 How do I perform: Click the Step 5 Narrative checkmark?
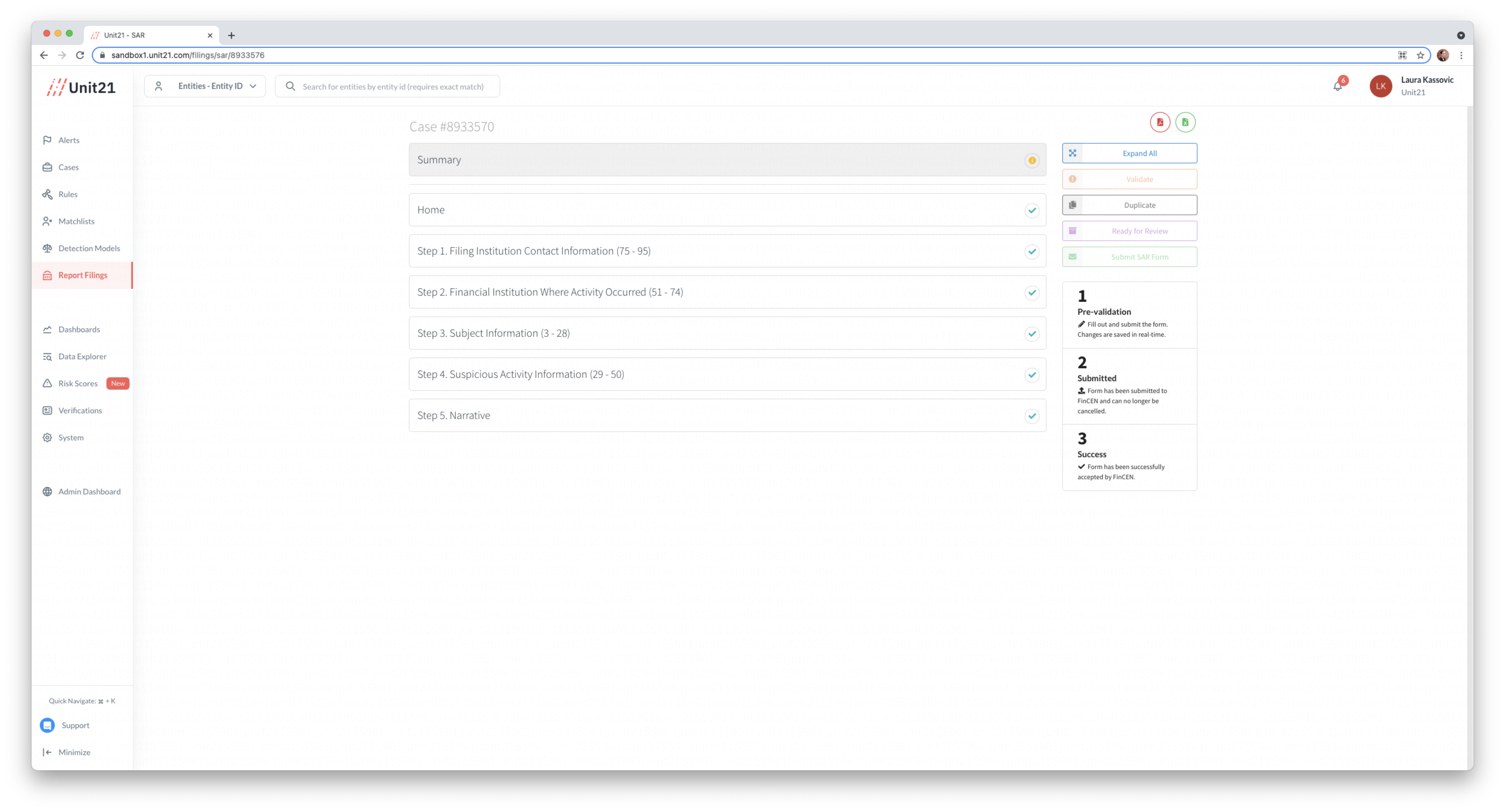(x=1032, y=416)
